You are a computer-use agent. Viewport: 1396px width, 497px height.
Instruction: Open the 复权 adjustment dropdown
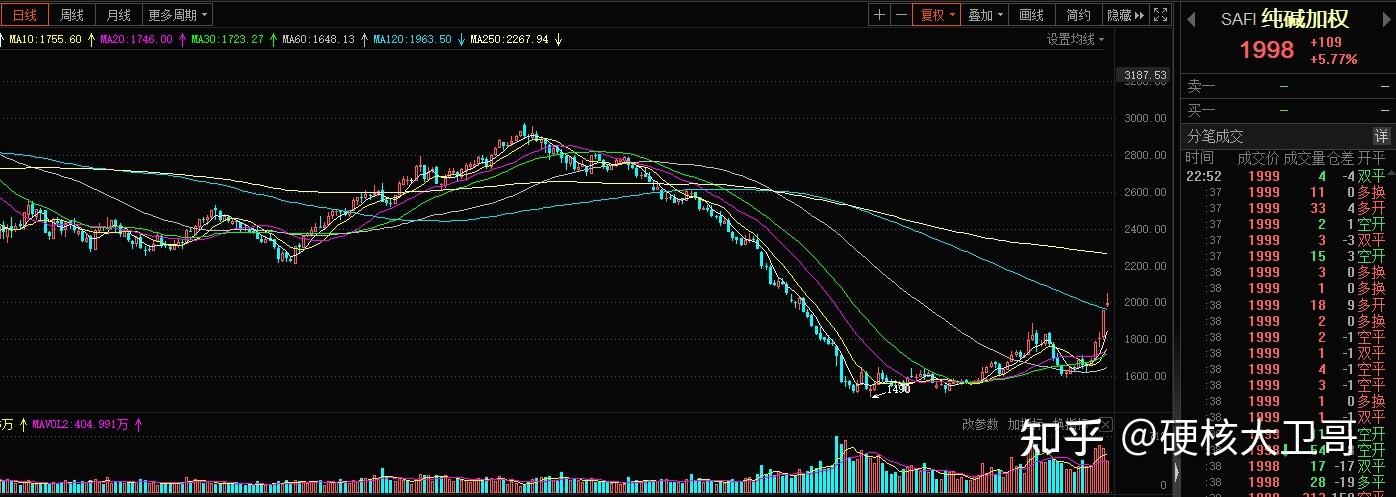937,15
